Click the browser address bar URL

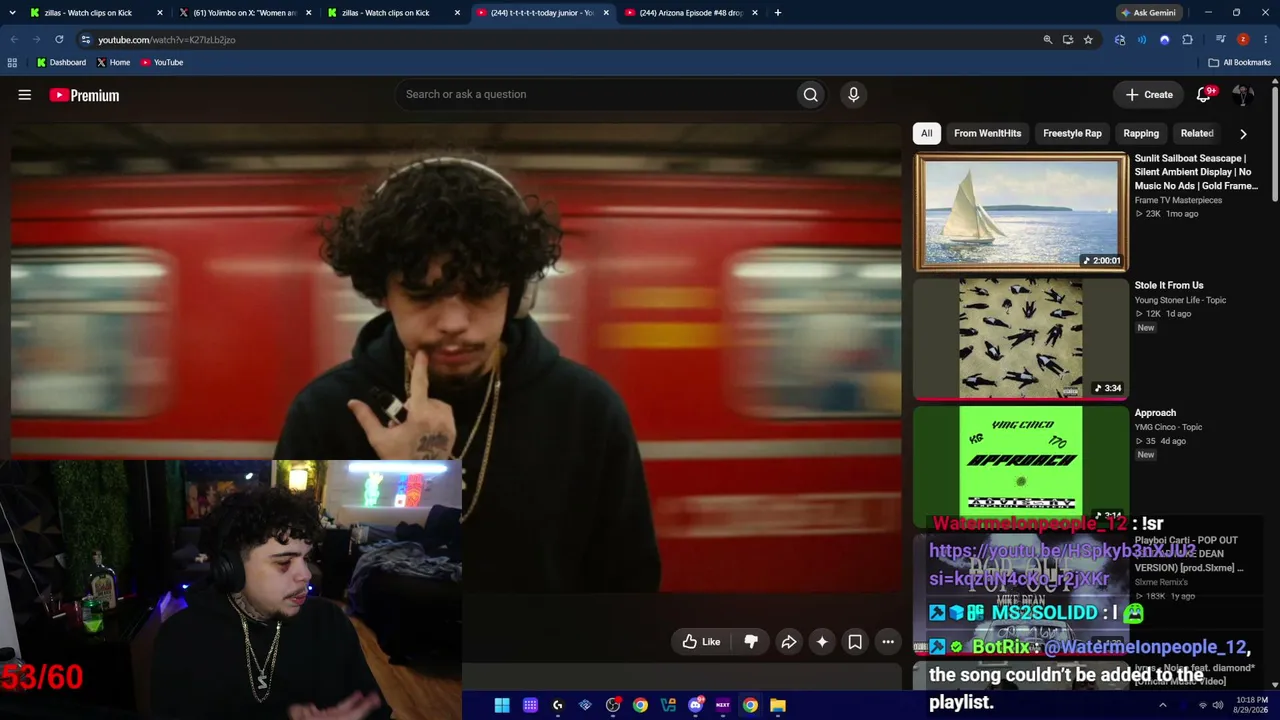166,40
